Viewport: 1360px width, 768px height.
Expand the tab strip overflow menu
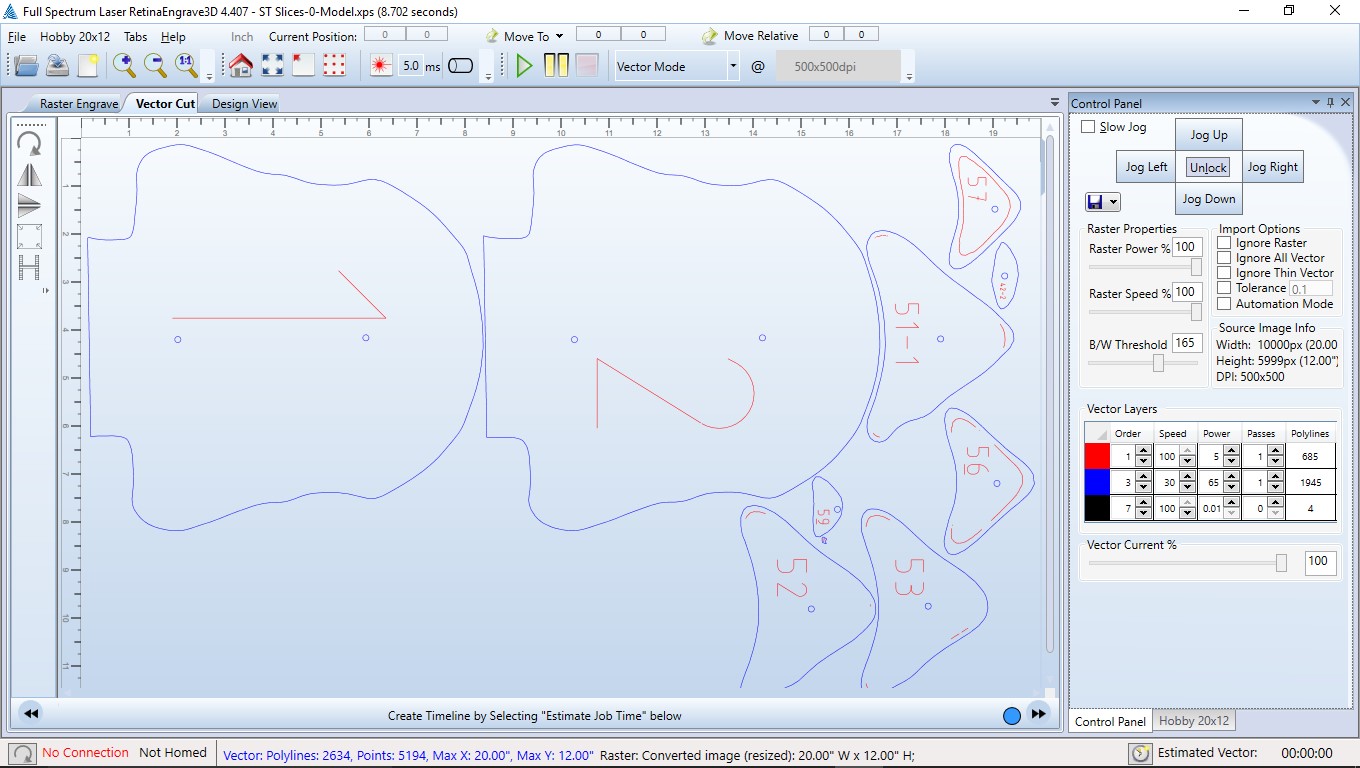[x=1055, y=102]
